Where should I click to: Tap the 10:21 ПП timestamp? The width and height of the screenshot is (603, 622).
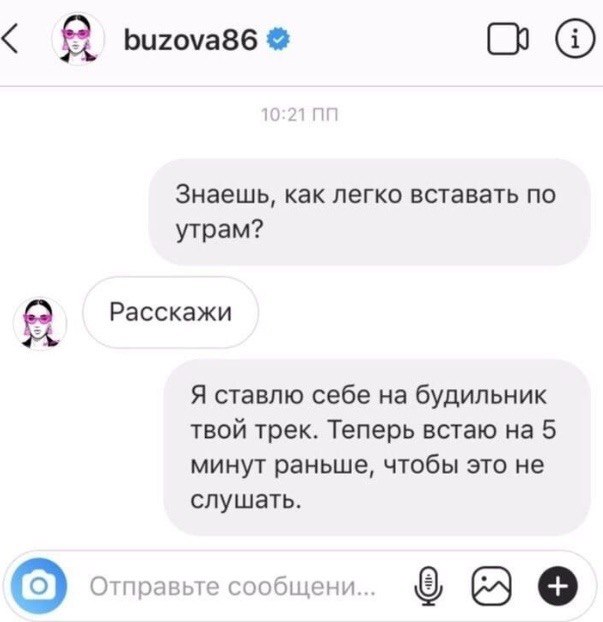tap(300, 115)
